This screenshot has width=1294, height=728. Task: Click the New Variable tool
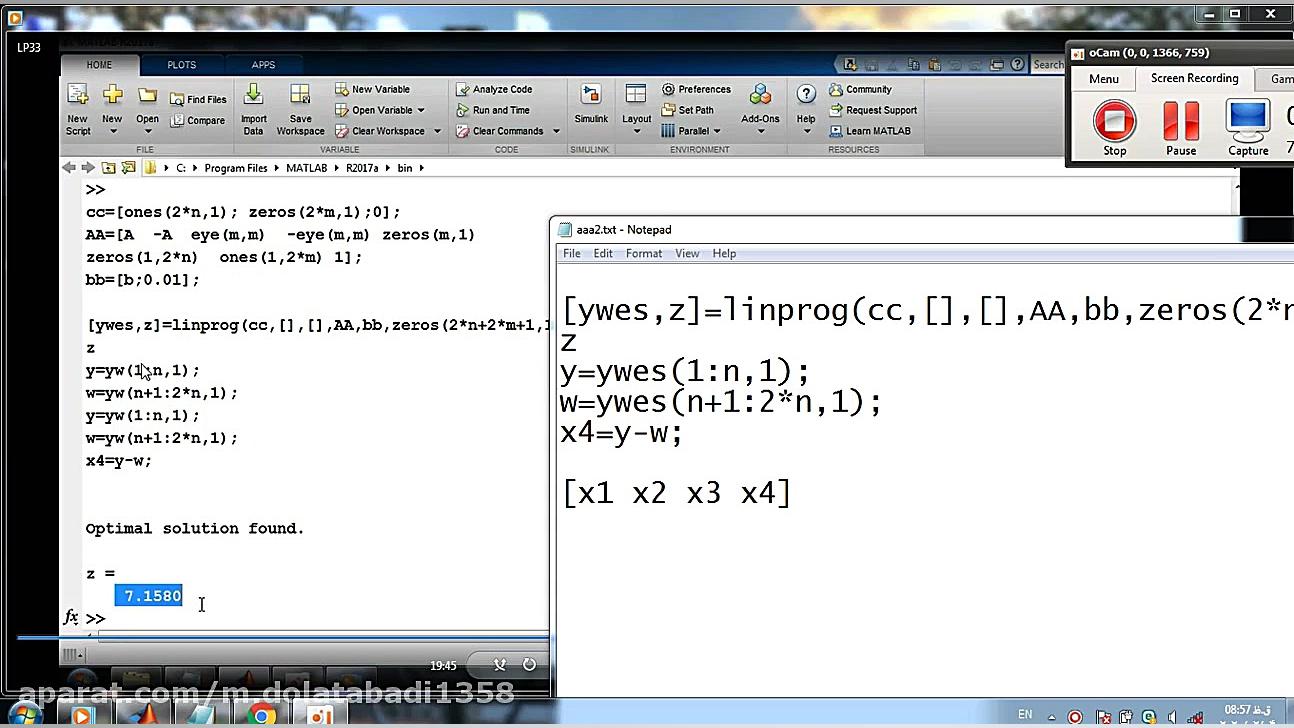[x=372, y=89]
